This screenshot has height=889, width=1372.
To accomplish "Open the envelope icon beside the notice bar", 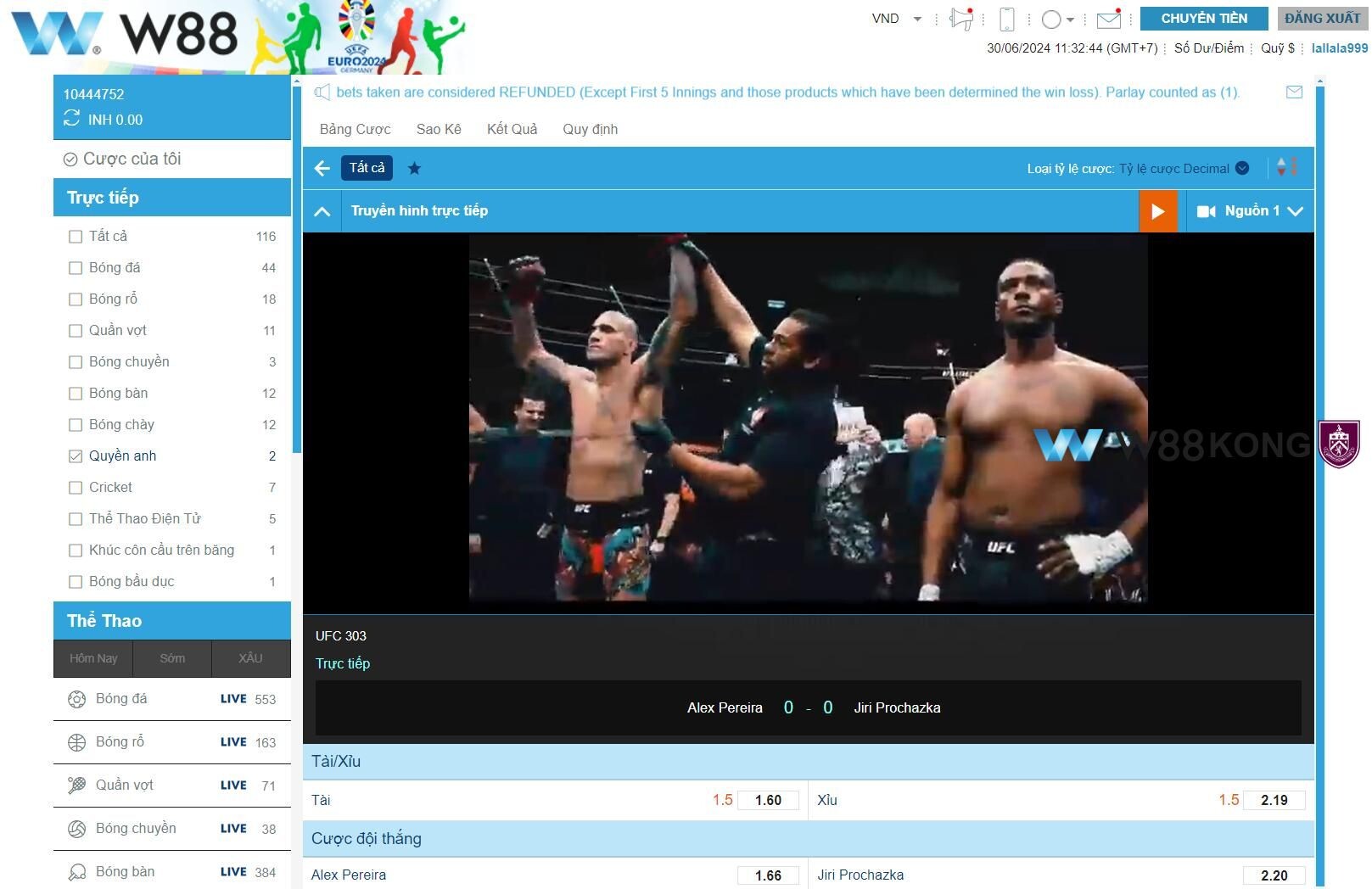I will tap(1294, 92).
